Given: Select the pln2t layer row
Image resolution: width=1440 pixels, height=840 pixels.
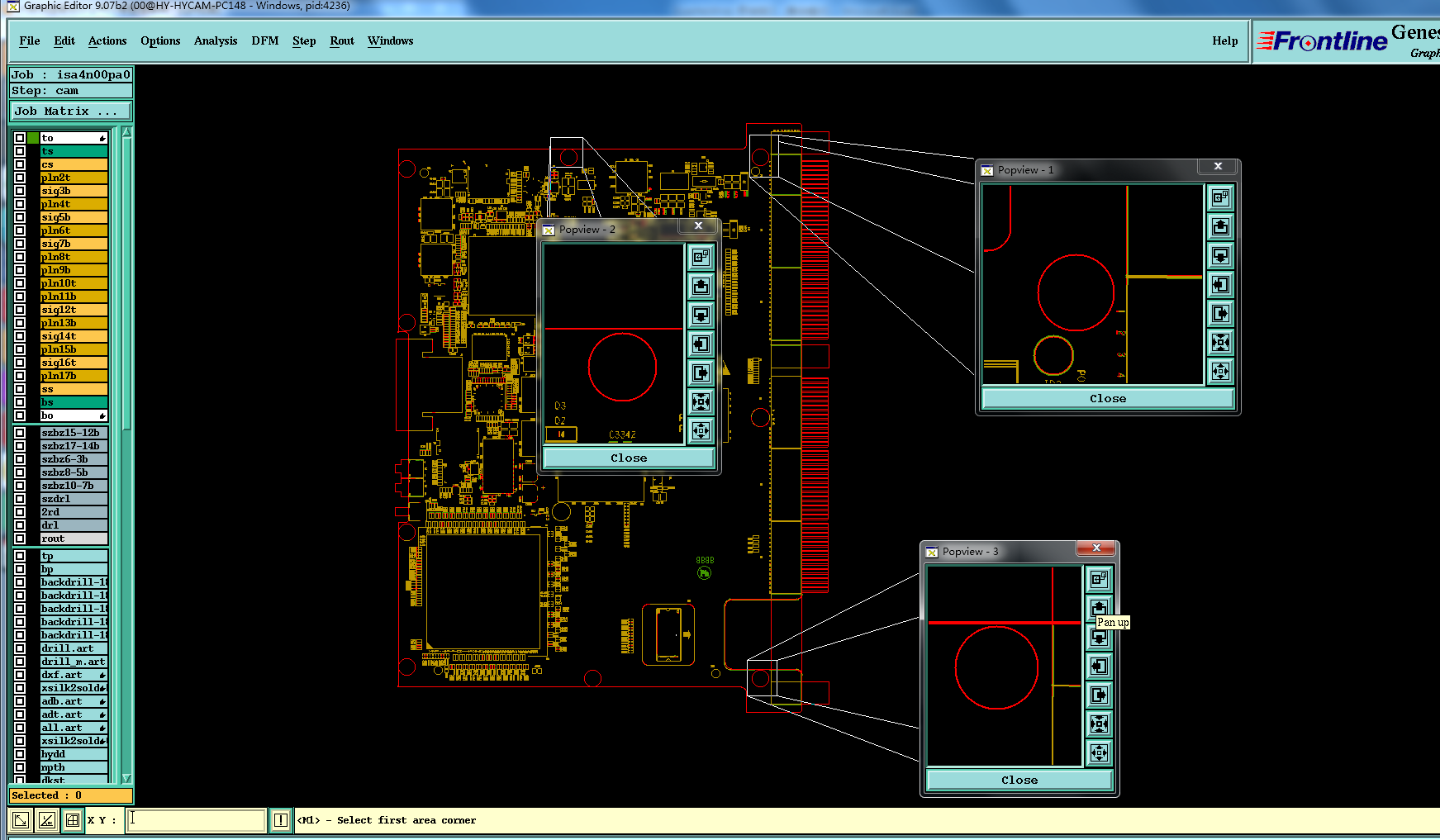Looking at the screenshot, I should [x=74, y=178].
